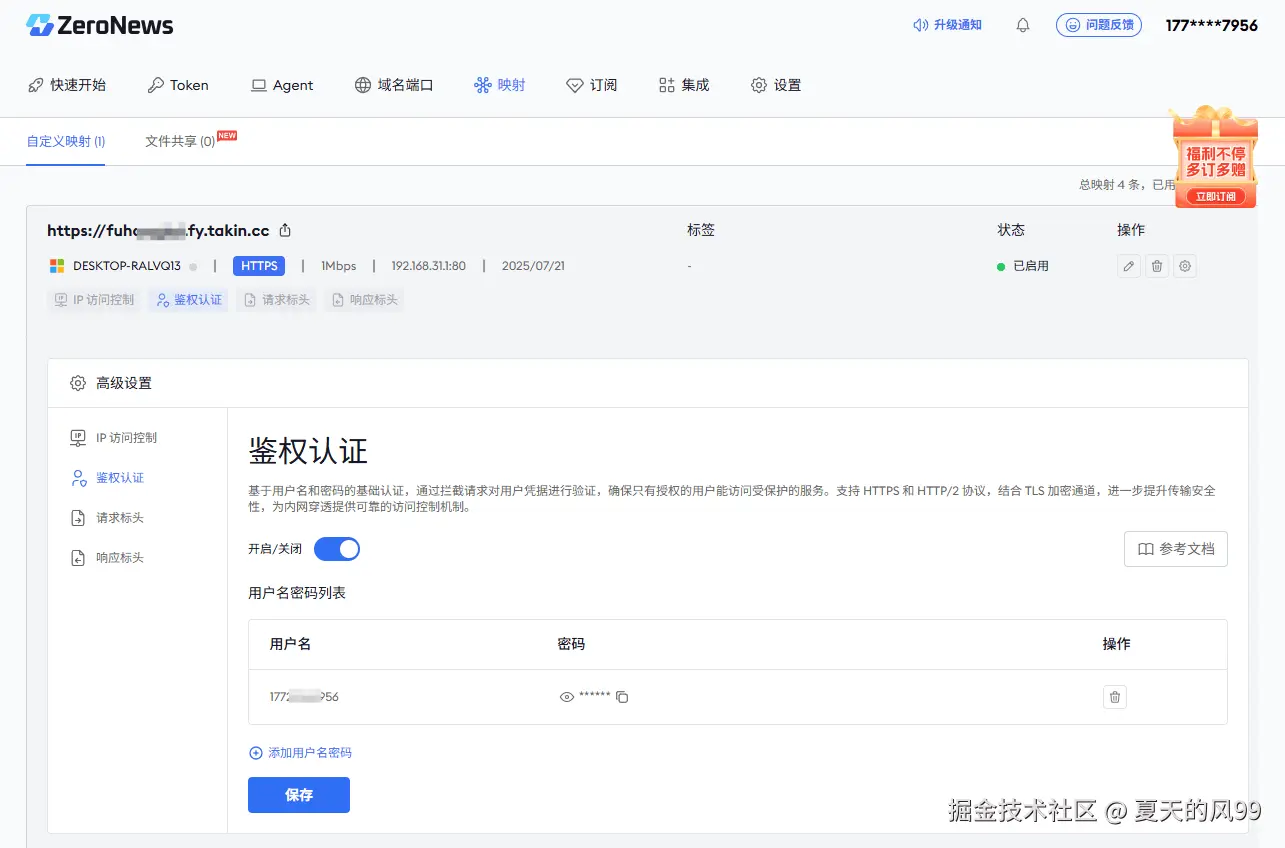Click the 请求标头 tag under mapping
Viewport: 1285px width, 848px height.
(276, 300)
